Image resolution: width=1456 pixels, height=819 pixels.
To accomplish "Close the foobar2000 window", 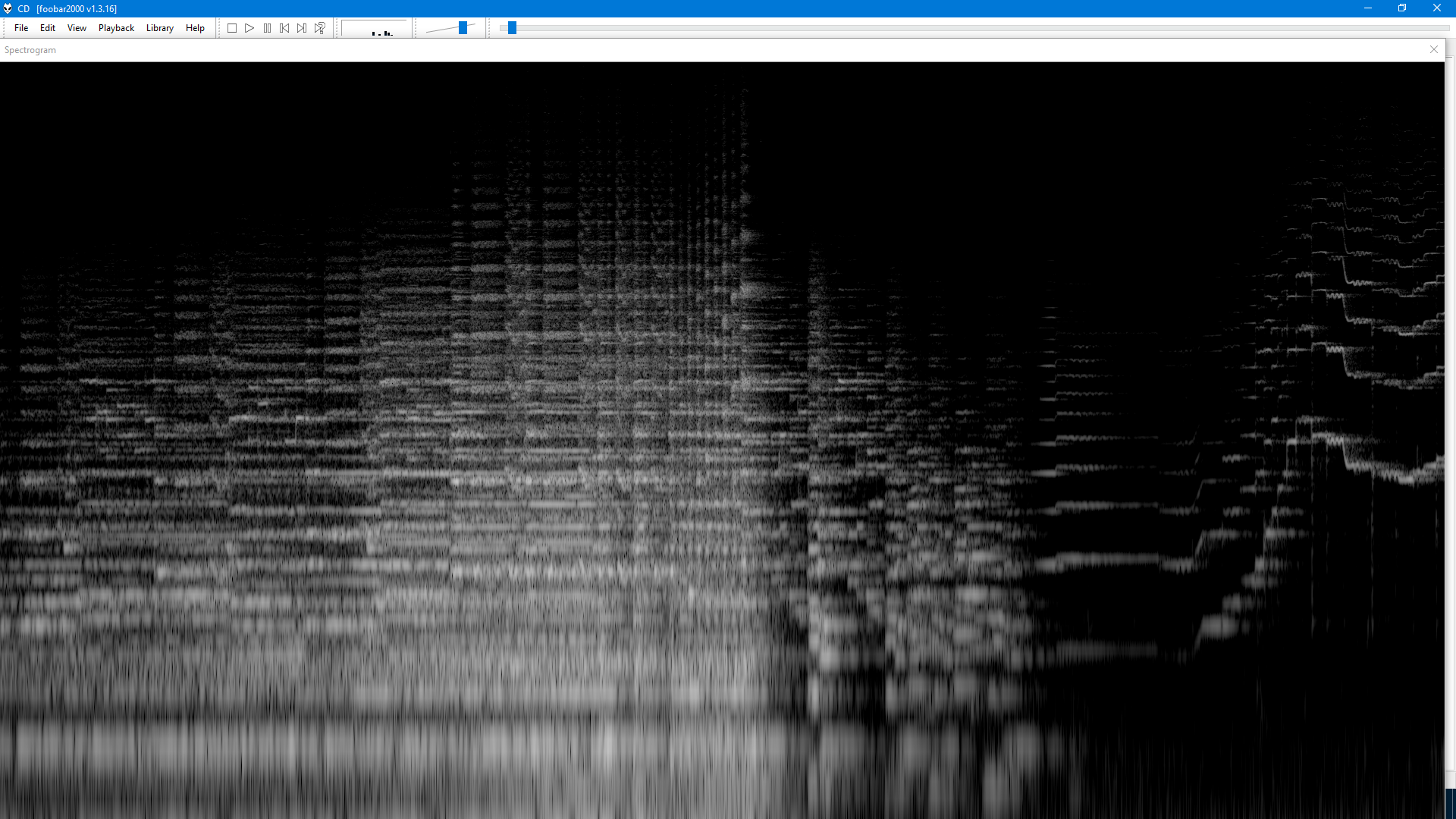I will (x=1437, y=8).
